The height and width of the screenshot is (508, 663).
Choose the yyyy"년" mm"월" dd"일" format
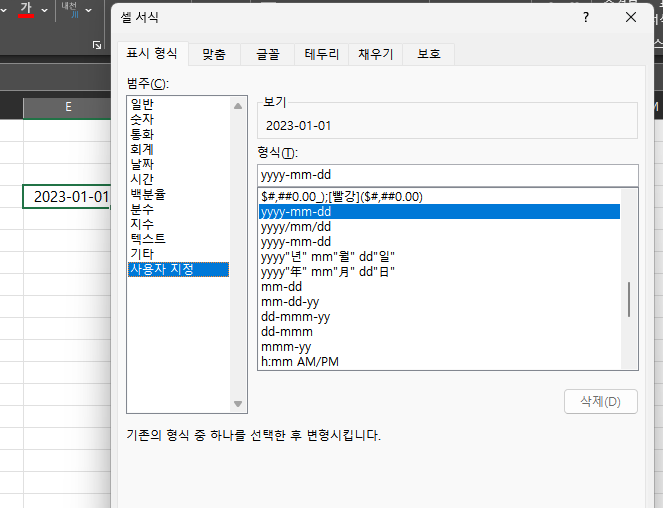click(440, 257)
